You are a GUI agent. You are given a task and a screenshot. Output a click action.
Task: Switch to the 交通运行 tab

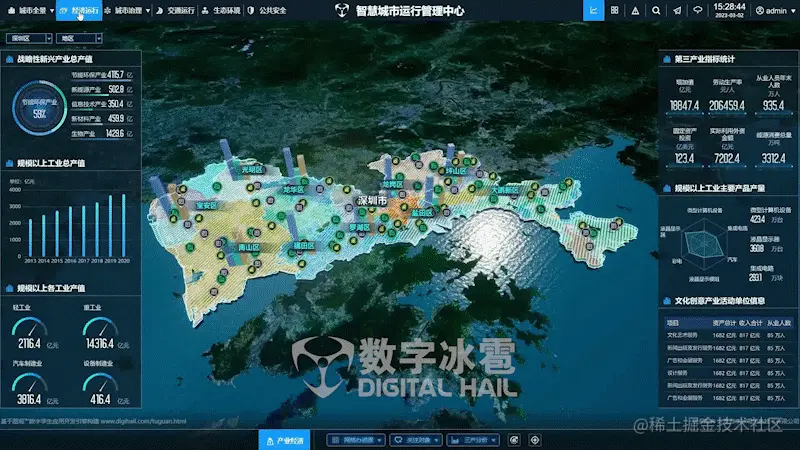pyautogui.click(x=176, y=10)
